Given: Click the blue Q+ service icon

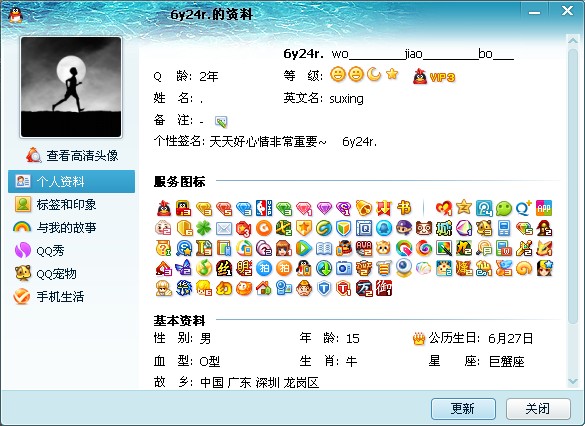Looking at the screenshot, I should 524,208.
